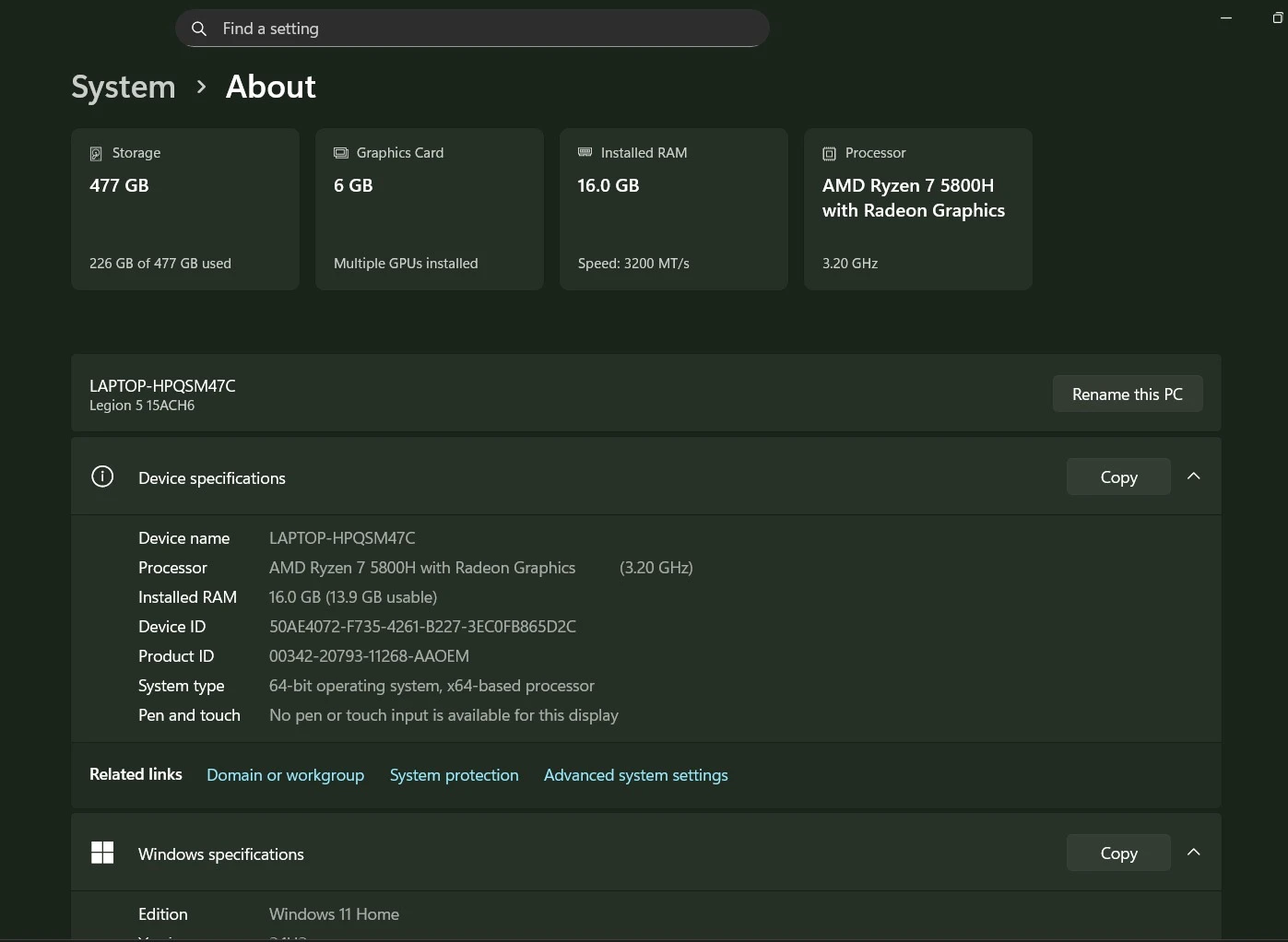Image resolution: width=1288 pixels, height=942 pixels.
Task: Click device name value LAPTOP-HPQSM47C in specifications
Action: coord(342,538)
